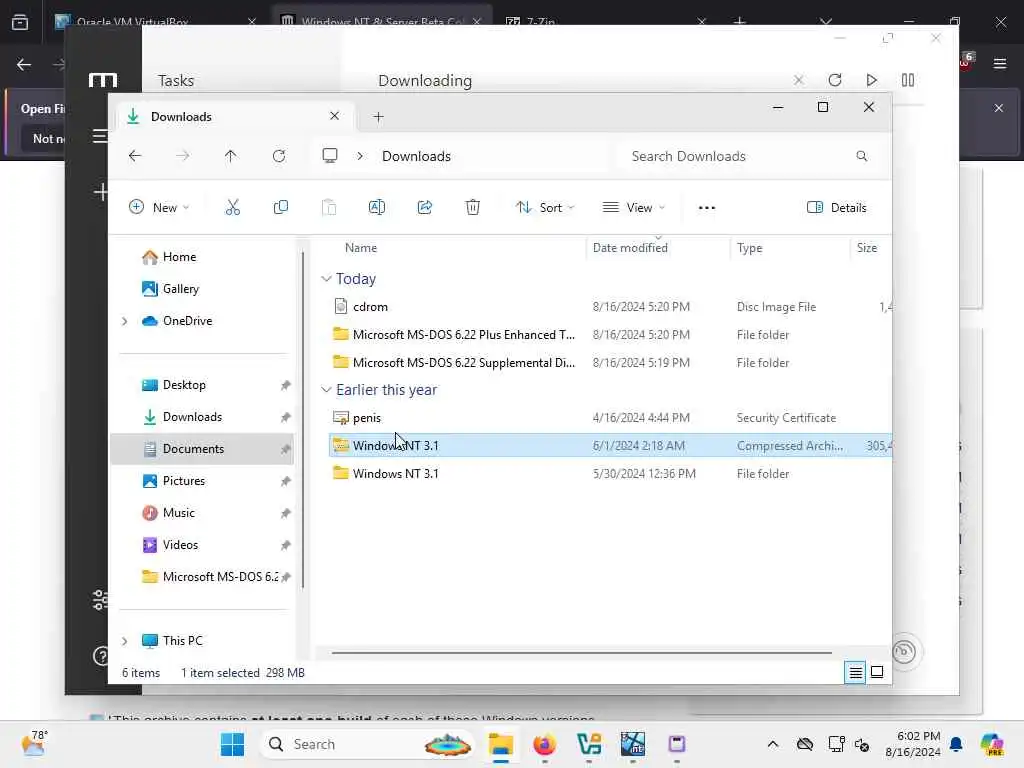
Task: Sort by Date modified column header
Action: coord(630,248)
